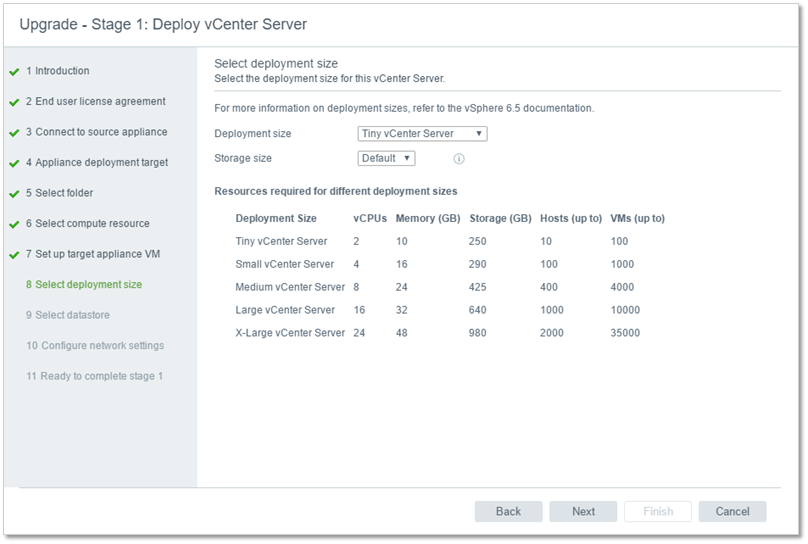Click the Back button
Screen dimensions: 808x544
pos(508,512)
